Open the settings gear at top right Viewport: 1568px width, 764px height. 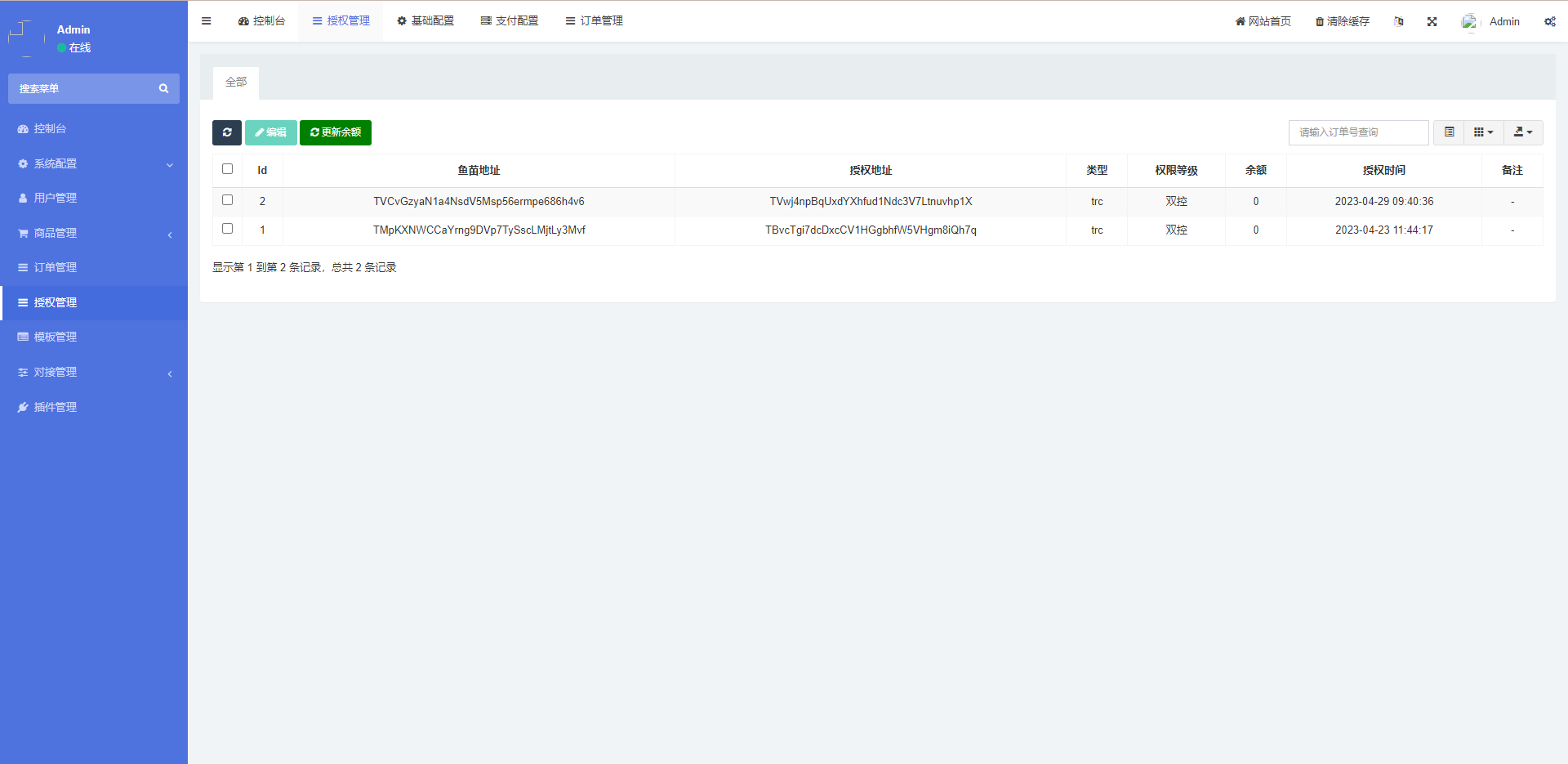click(1549, 21)
